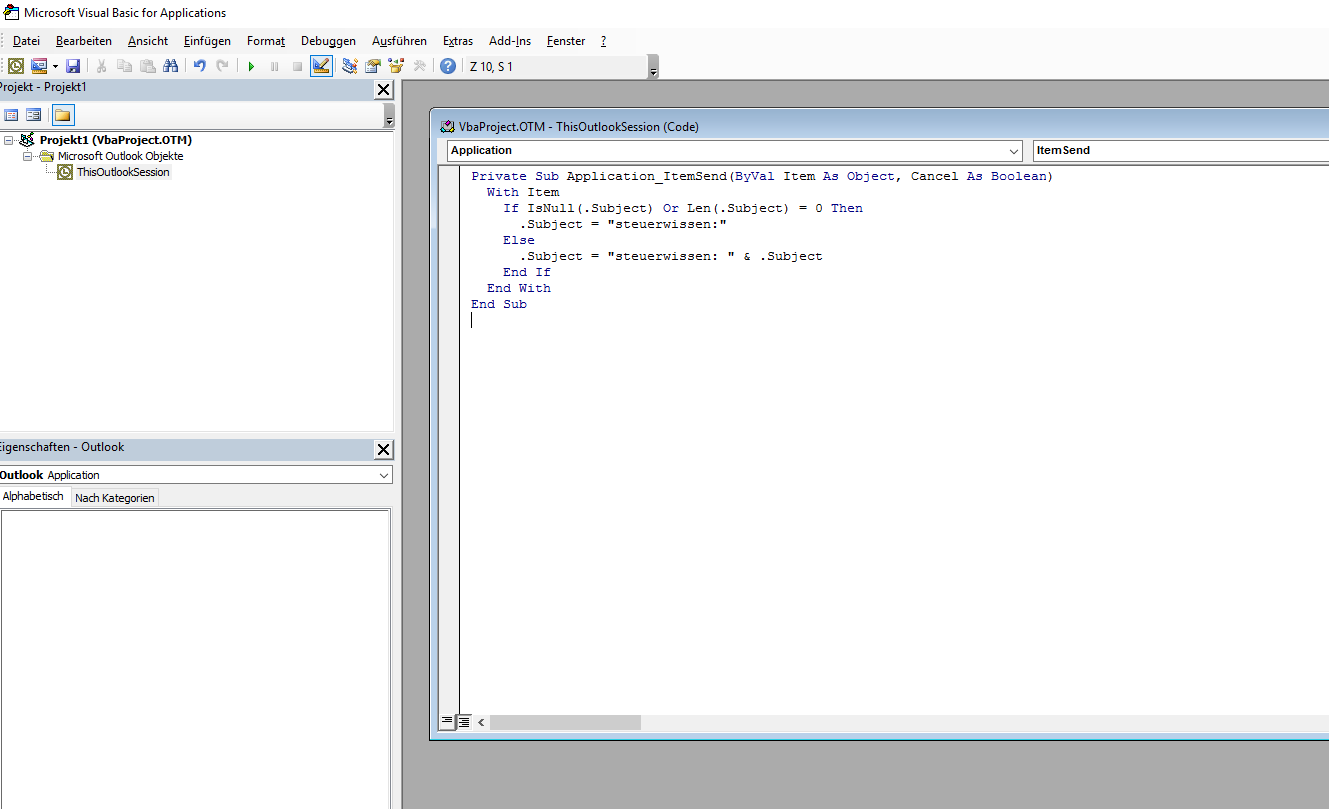Screen dimensions: 1329x809
Task: Open the Format menu
Action: [266, 41]
